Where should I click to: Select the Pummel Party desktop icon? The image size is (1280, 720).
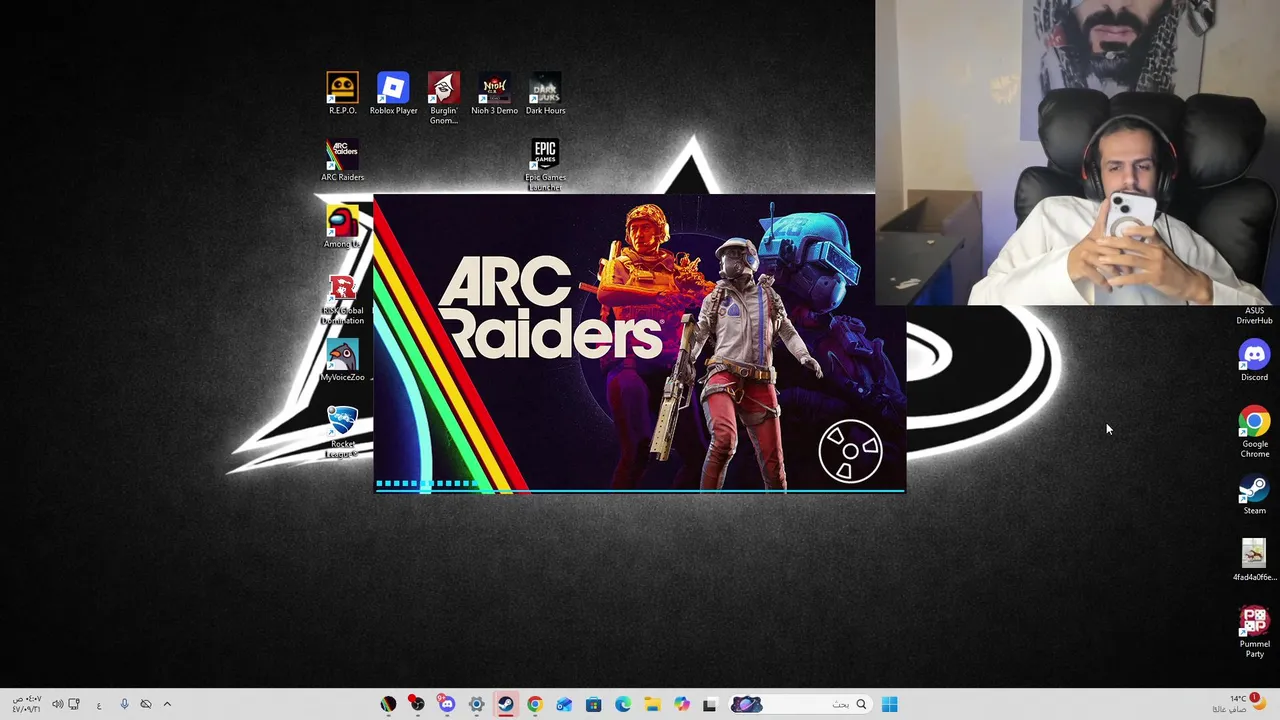click(x=1254, y=632)
